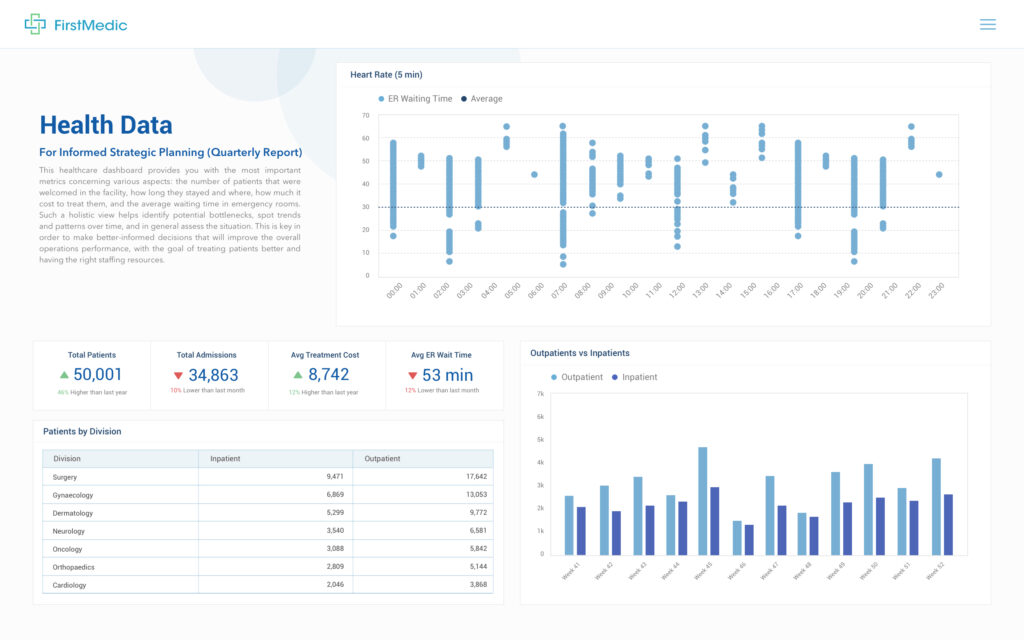Click the FirstMedic cross logo
The width and height of the screenshot is (1024, 640).
[x=35, y=24]
